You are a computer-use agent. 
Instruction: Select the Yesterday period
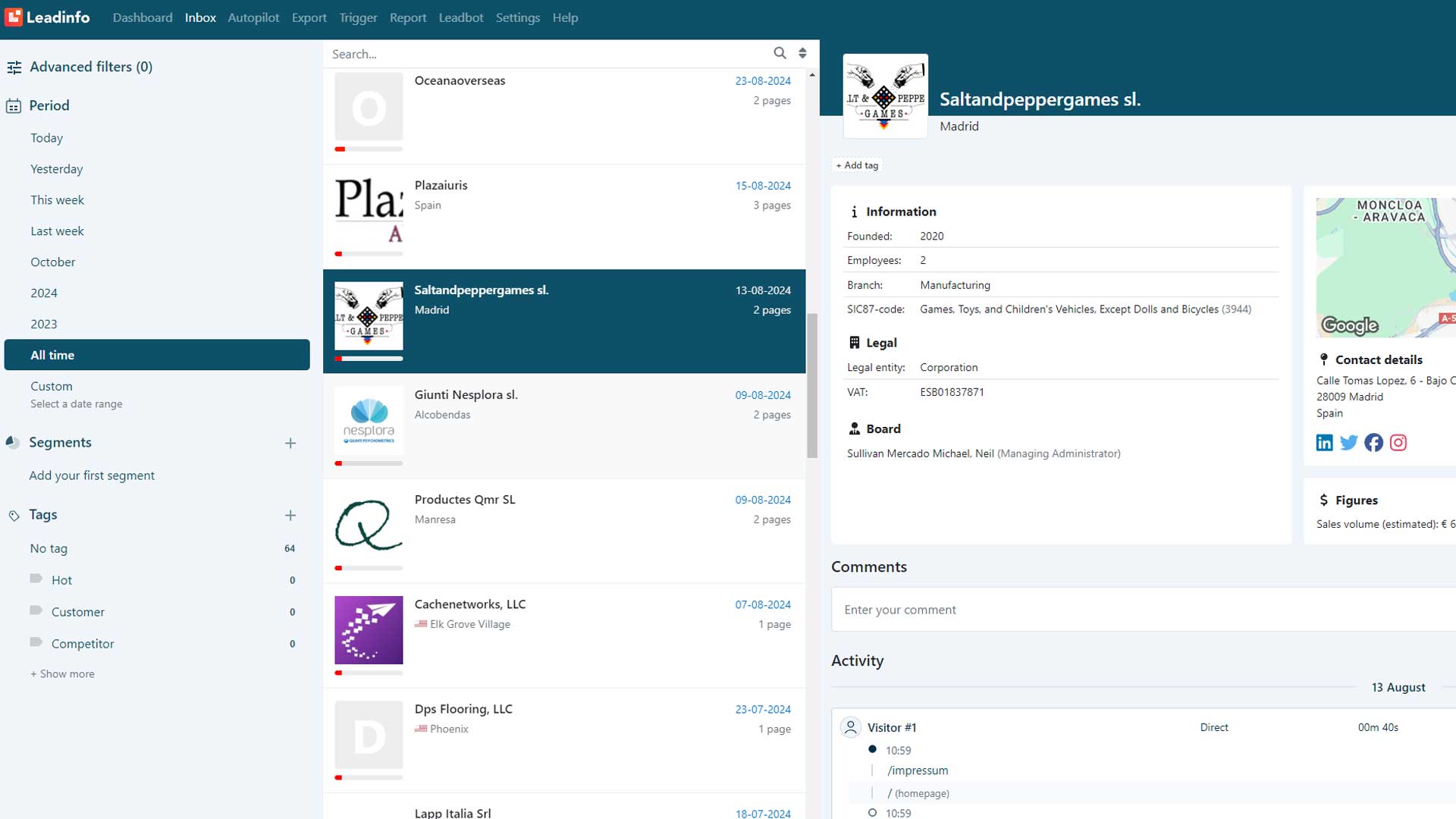click(x=57, y=169)
